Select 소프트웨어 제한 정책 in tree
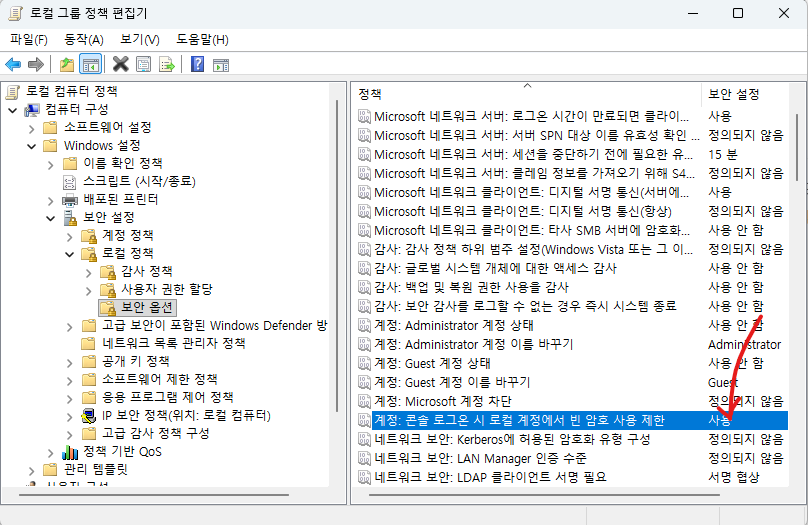Viewport: 808px width, 525px height. (x=160, y=379)
